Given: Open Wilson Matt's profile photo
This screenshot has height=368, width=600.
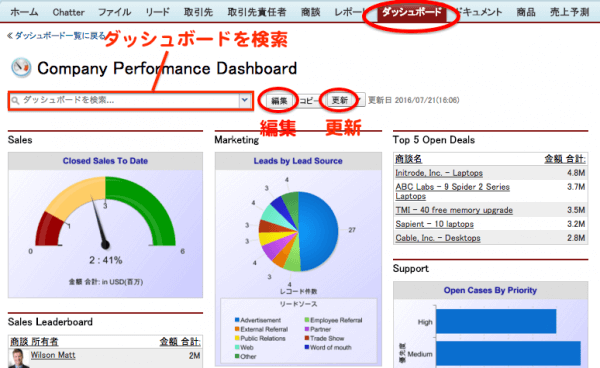Looking at the screenshot, I should click(19, 358).
